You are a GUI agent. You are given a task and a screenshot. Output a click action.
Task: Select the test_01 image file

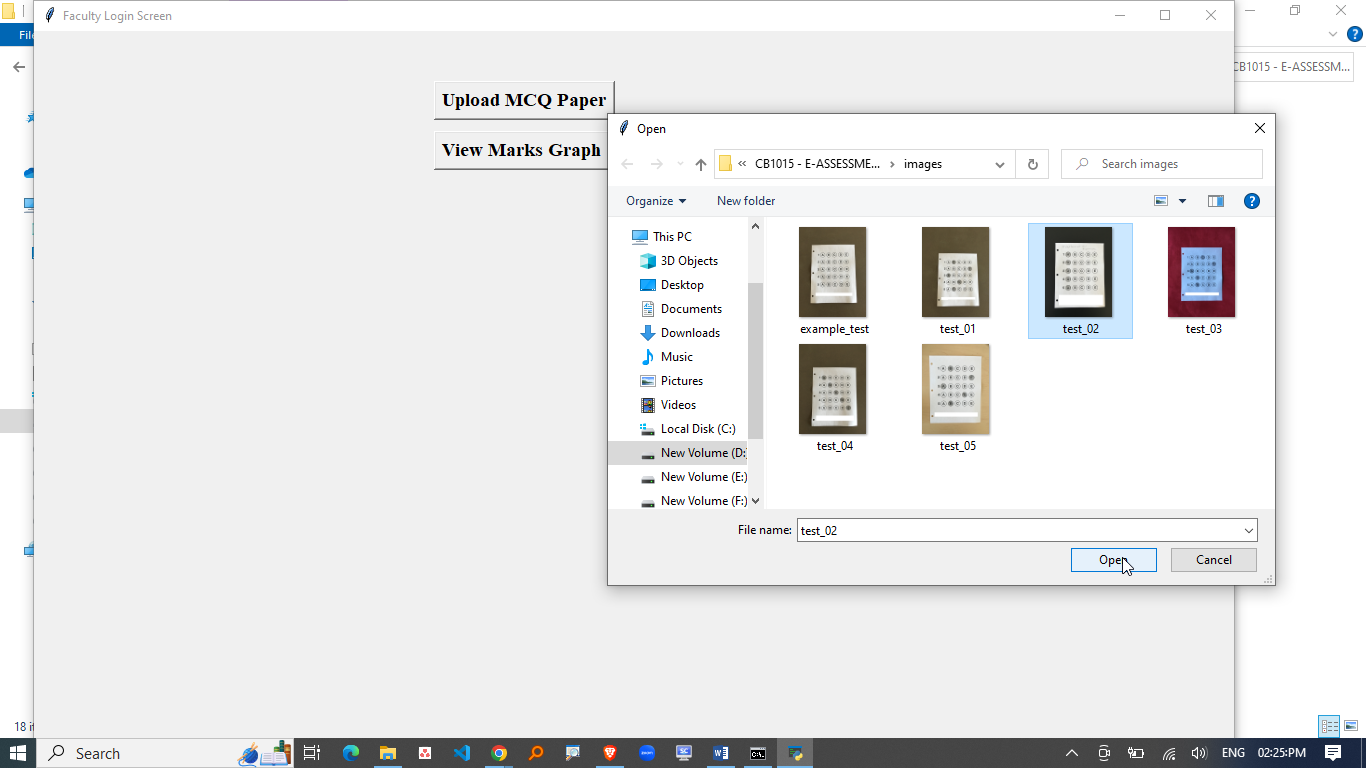coord(957,281)
